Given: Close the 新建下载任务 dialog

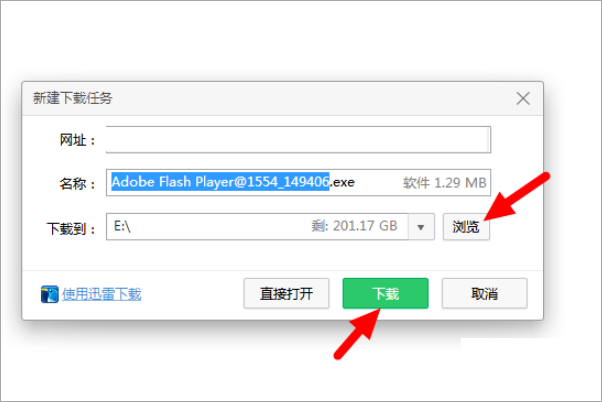Looking at the screenshot, I should click(x=523, y=98).
